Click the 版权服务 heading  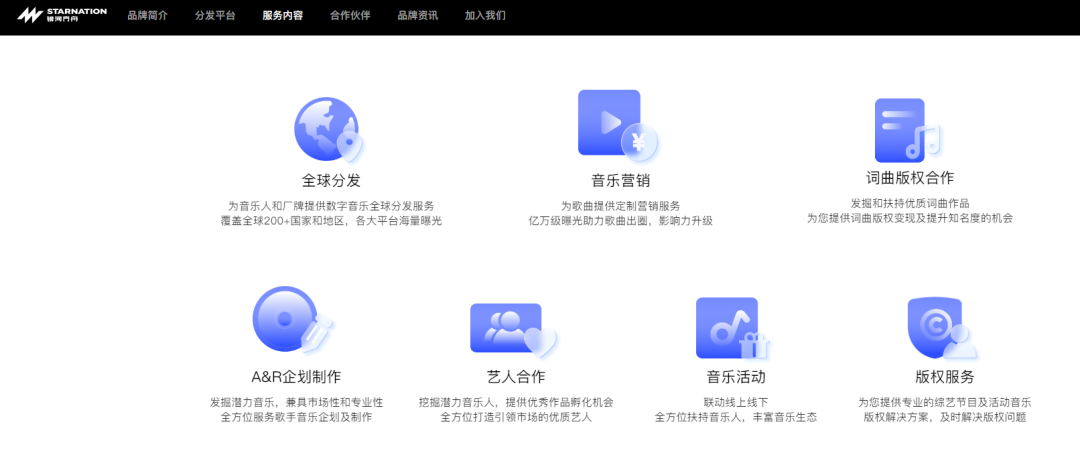tap(944, 377)
